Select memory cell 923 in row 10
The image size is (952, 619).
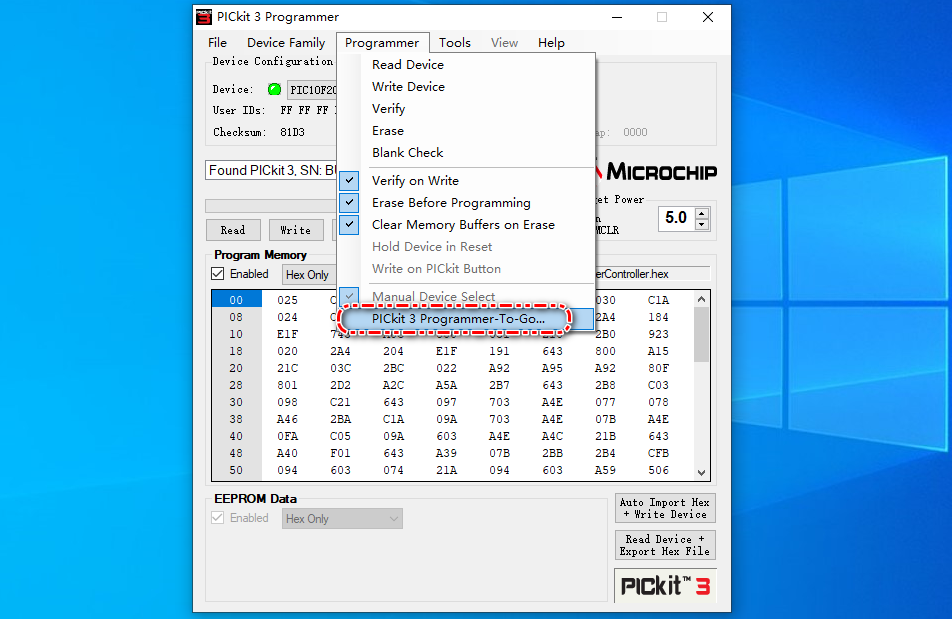point(658,334)
